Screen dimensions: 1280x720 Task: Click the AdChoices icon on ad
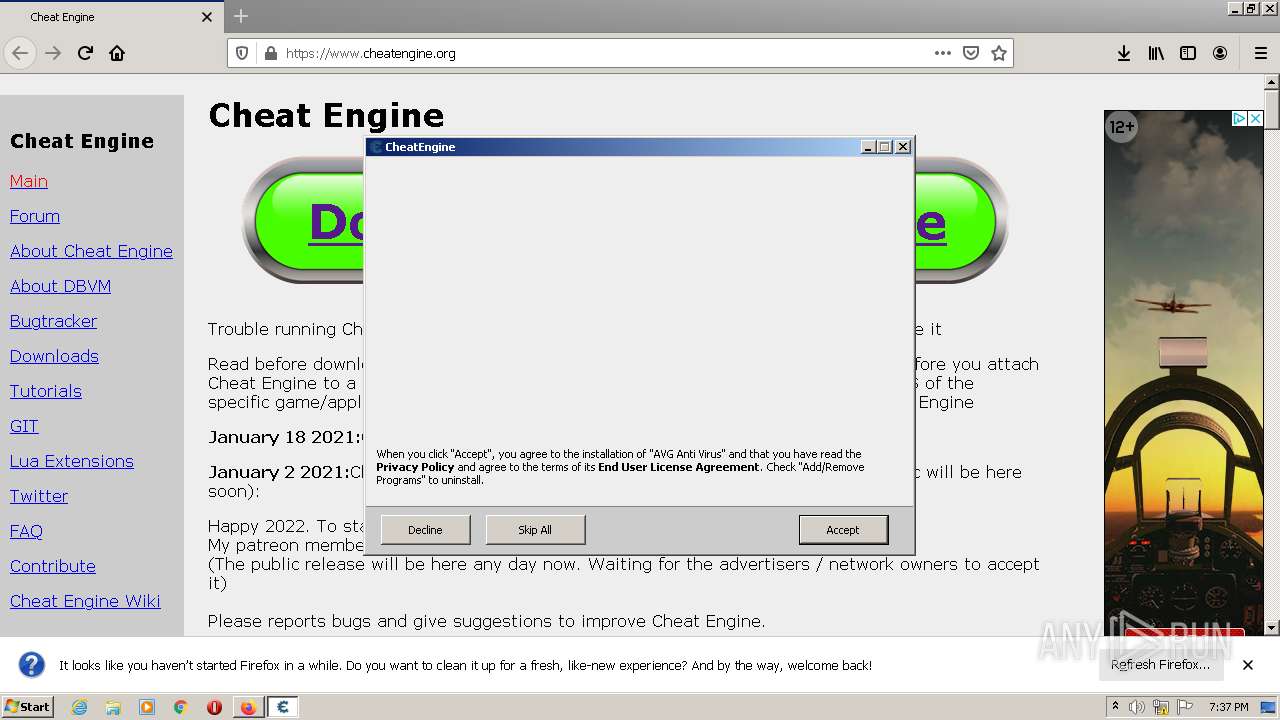(1238, 118)
